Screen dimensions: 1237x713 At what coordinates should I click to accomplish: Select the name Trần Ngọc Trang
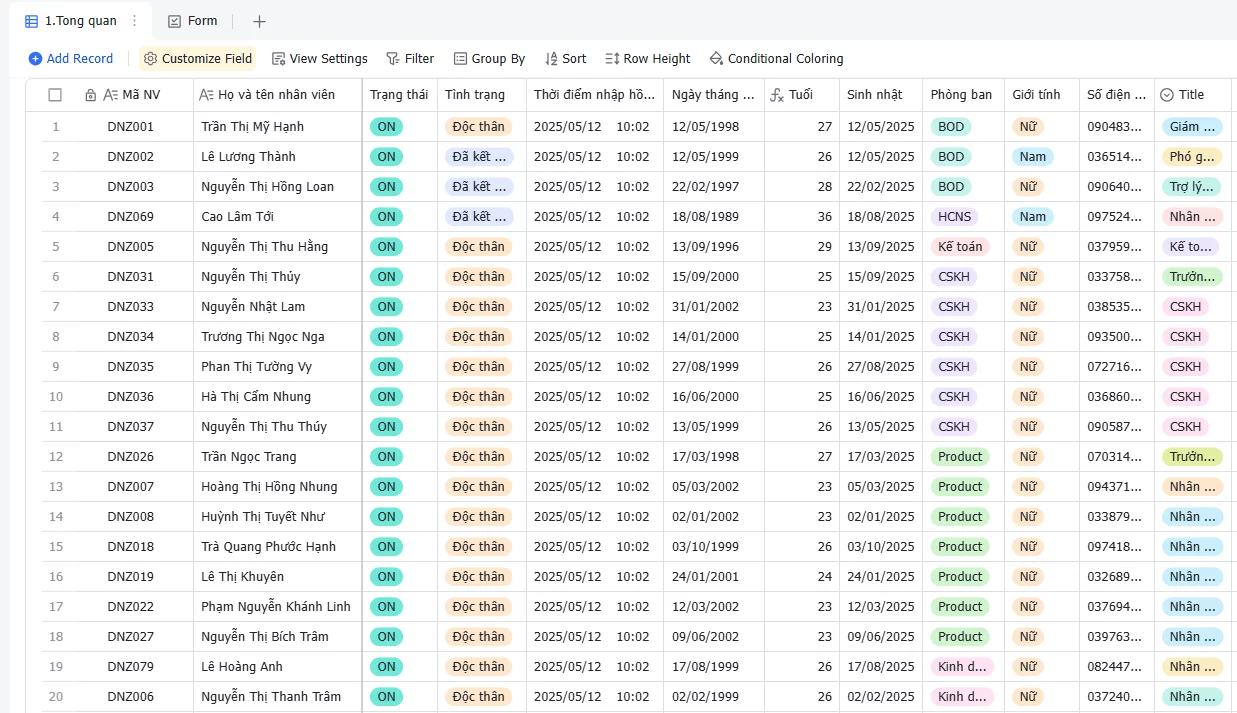249,457
